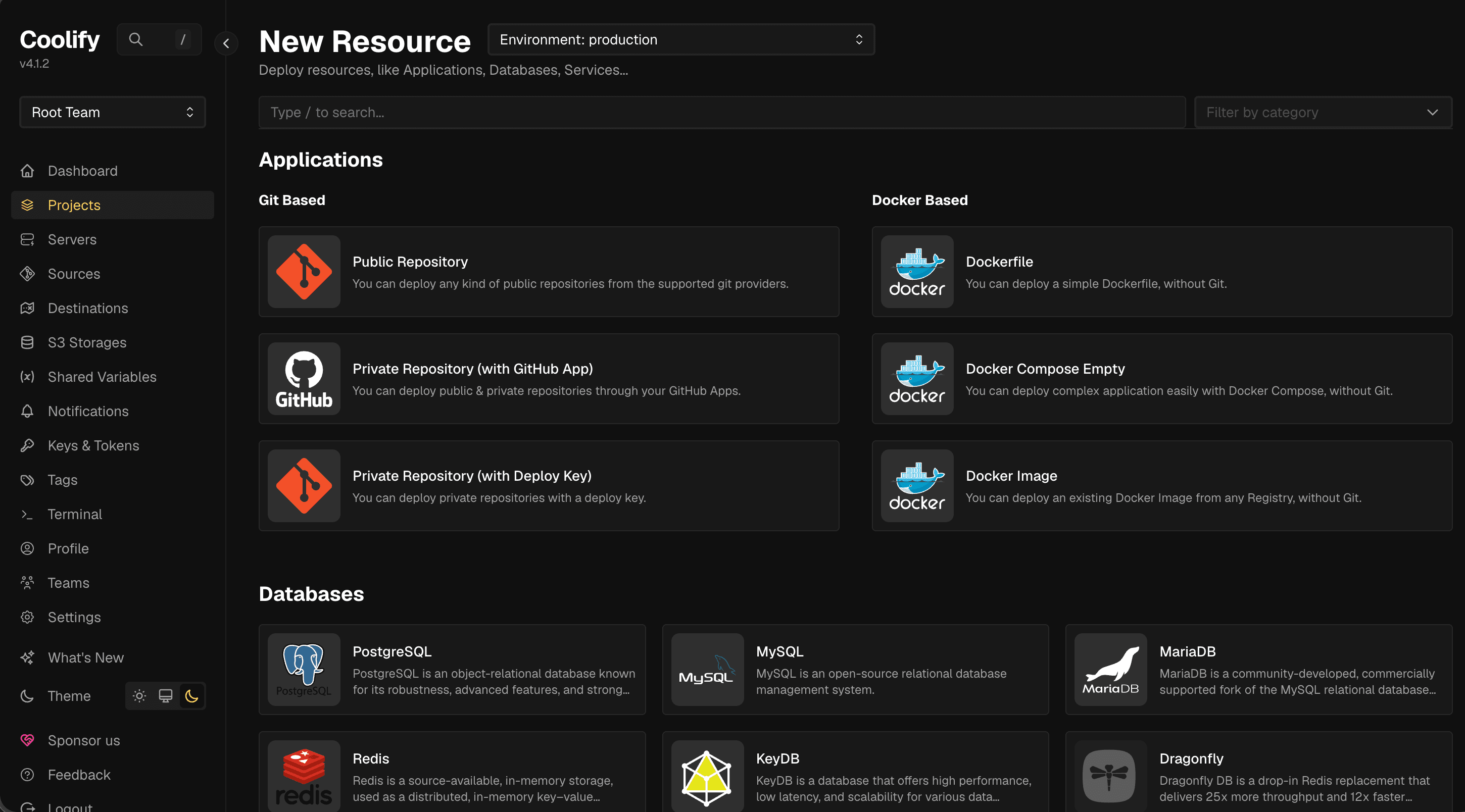Click the Redis logo

[x=304, y=776]
